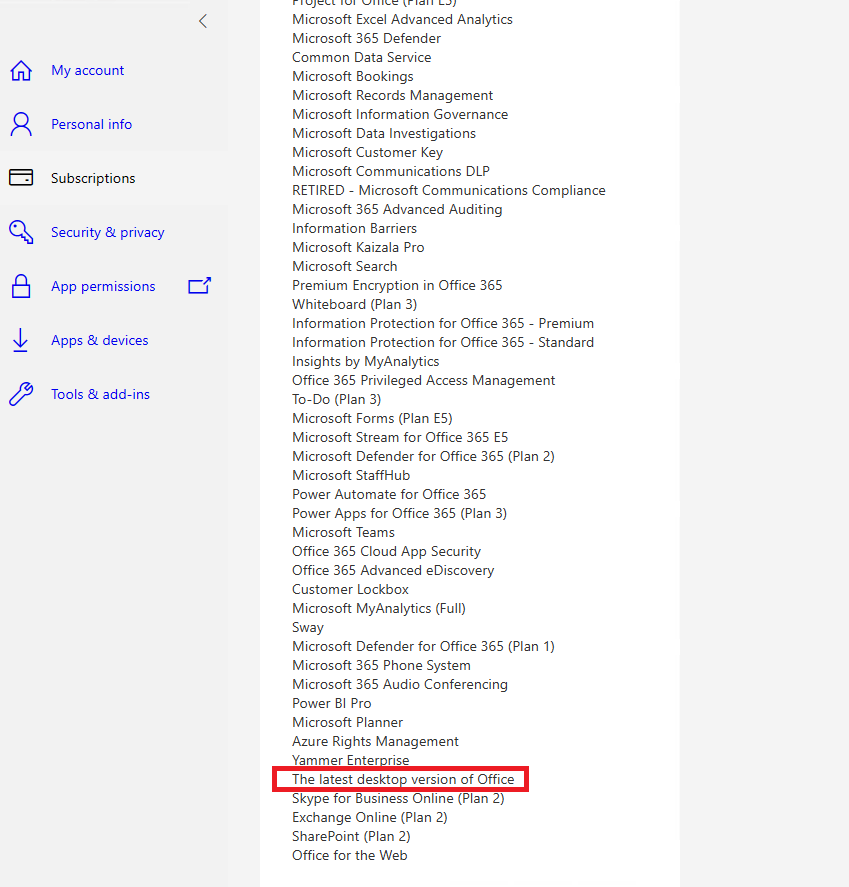Select 'Skype for Business Online (Plan 2)'
The height and width of the screenshot is (887, 849).
(x=398, y=799)
